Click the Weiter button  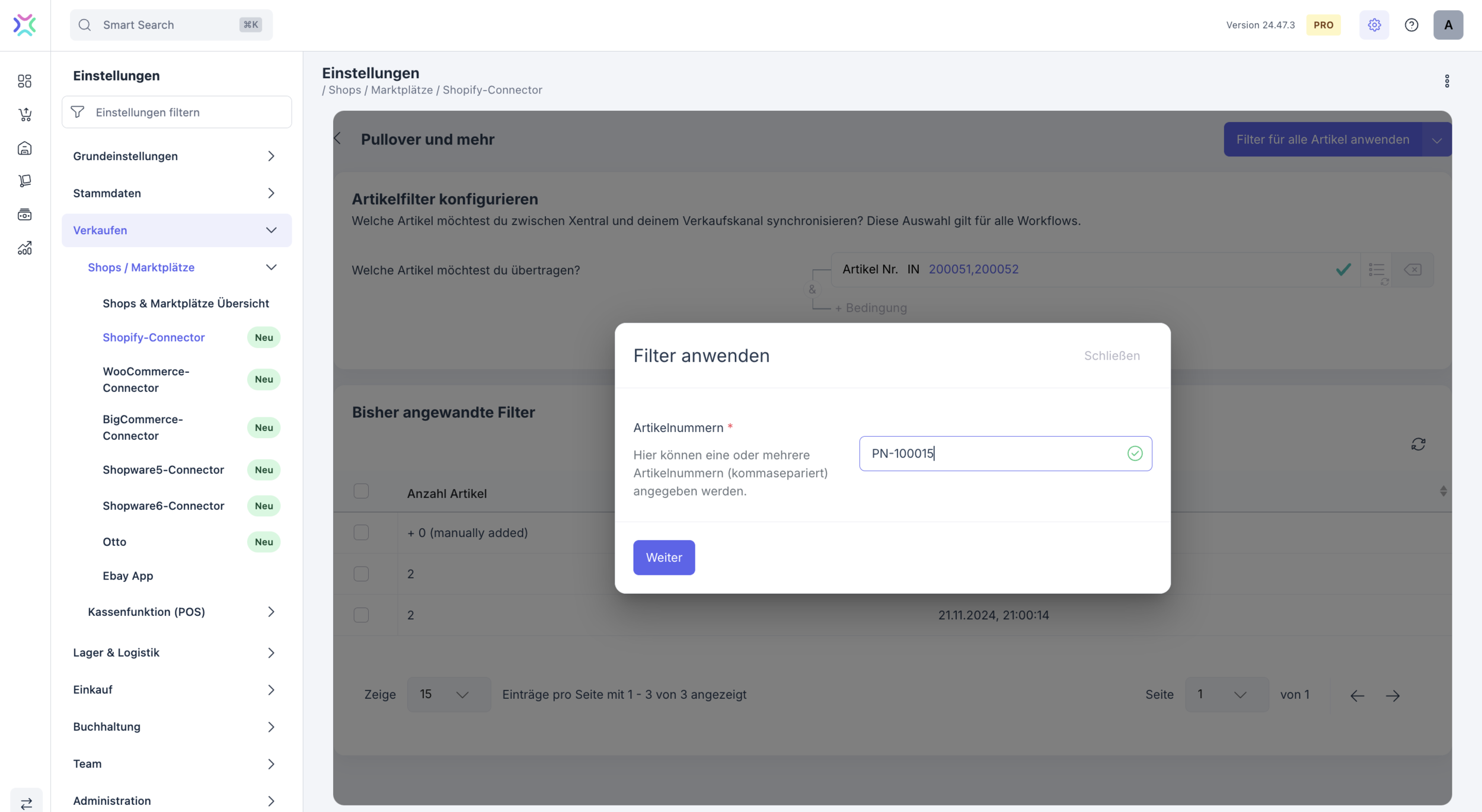click(663, 557)
